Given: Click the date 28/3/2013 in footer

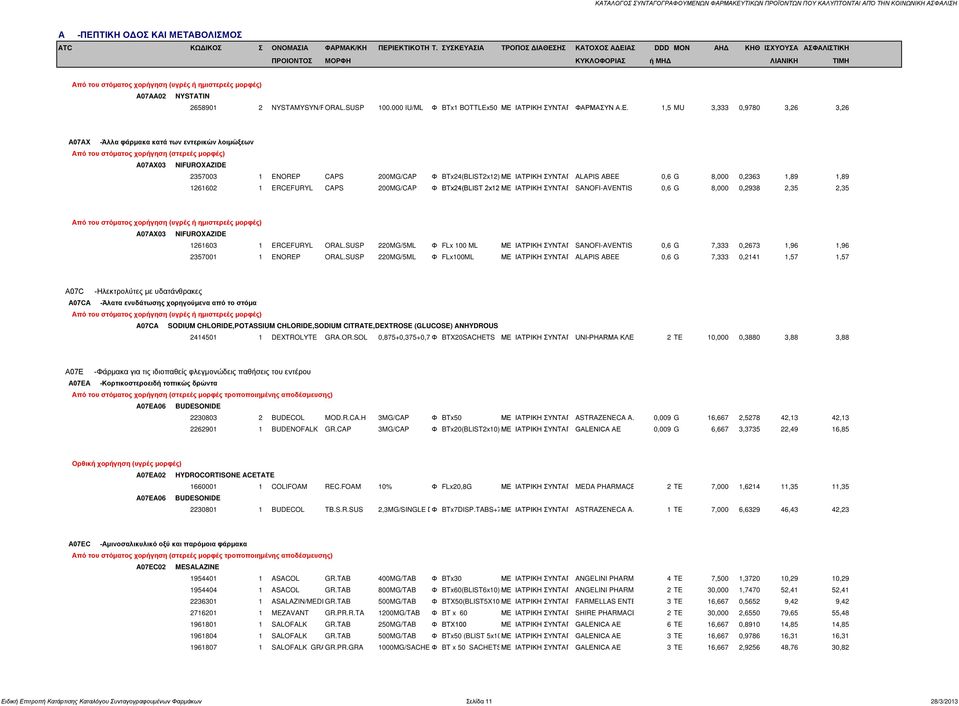Looking at the screenshot, I should [945, 702].
